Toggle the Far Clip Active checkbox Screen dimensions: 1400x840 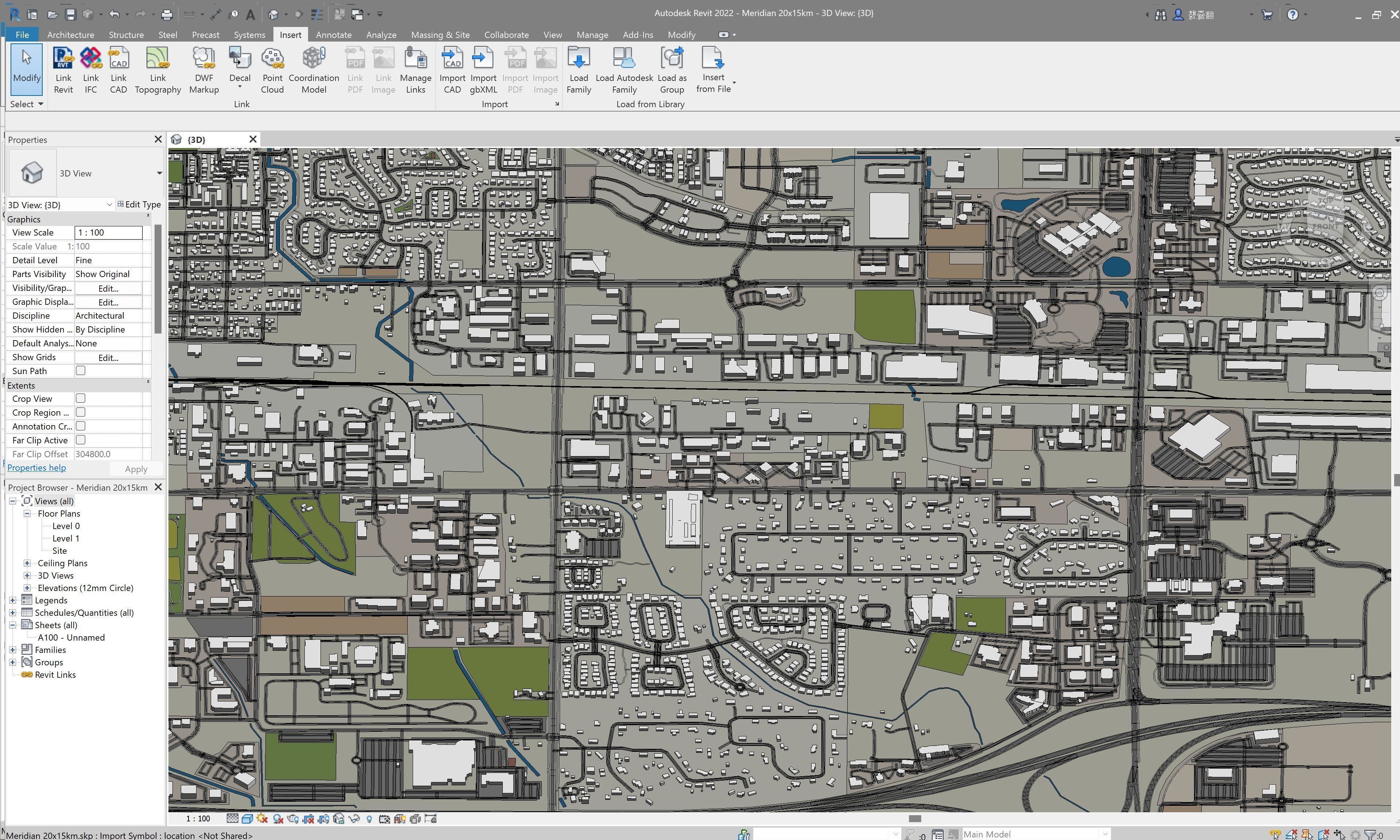pyautogui.click(x=80, y=440)
